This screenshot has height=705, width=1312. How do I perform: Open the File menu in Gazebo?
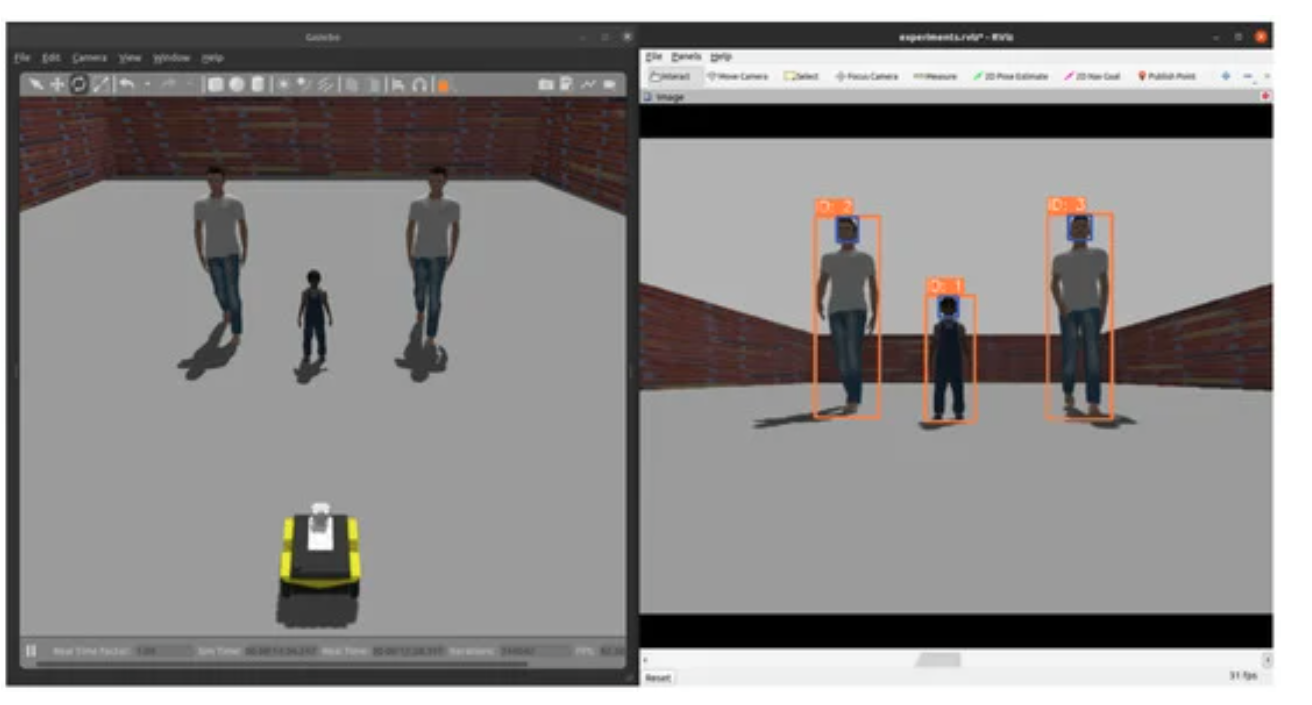coord(22,58)
